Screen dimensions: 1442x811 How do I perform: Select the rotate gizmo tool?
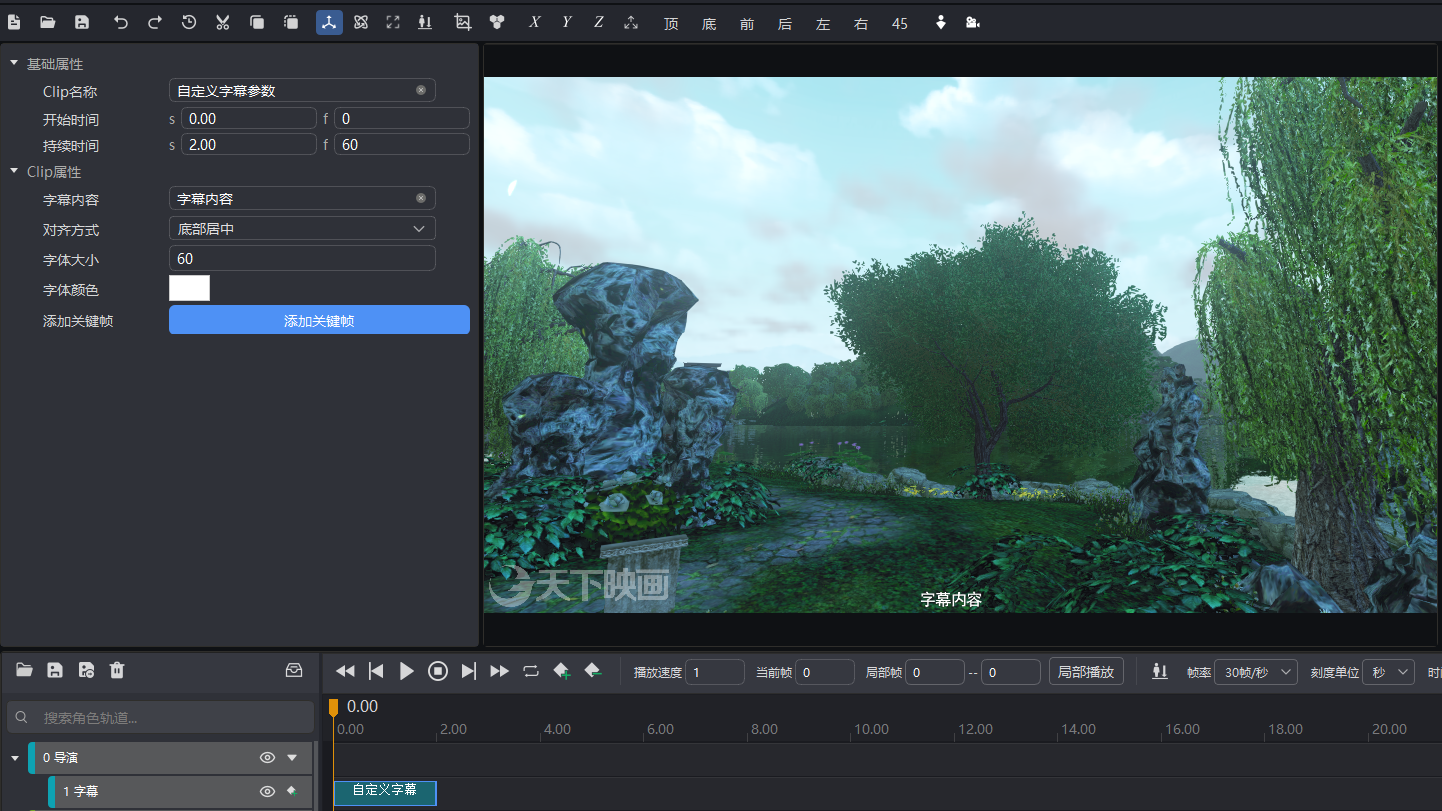click(x=361, y=22)
